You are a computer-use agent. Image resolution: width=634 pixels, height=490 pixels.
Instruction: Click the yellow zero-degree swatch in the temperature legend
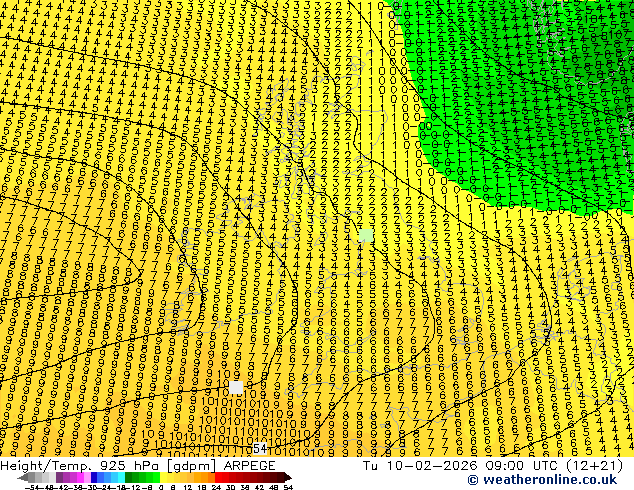click(163, 477)
